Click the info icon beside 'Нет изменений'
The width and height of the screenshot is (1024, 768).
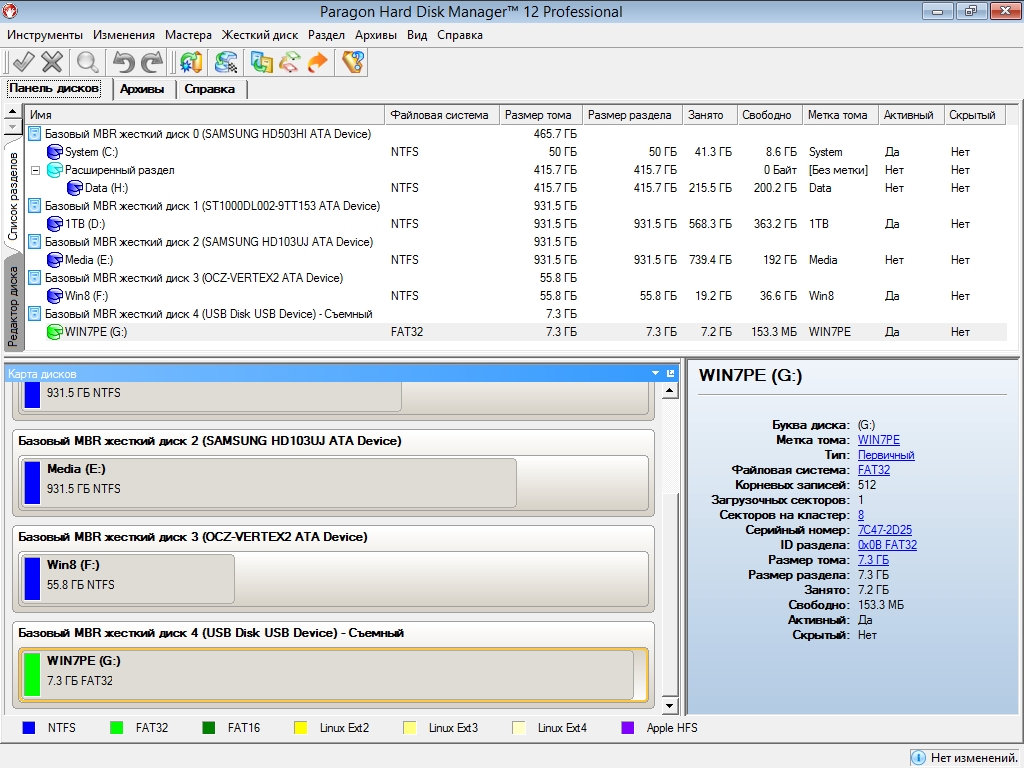(918, 758)
